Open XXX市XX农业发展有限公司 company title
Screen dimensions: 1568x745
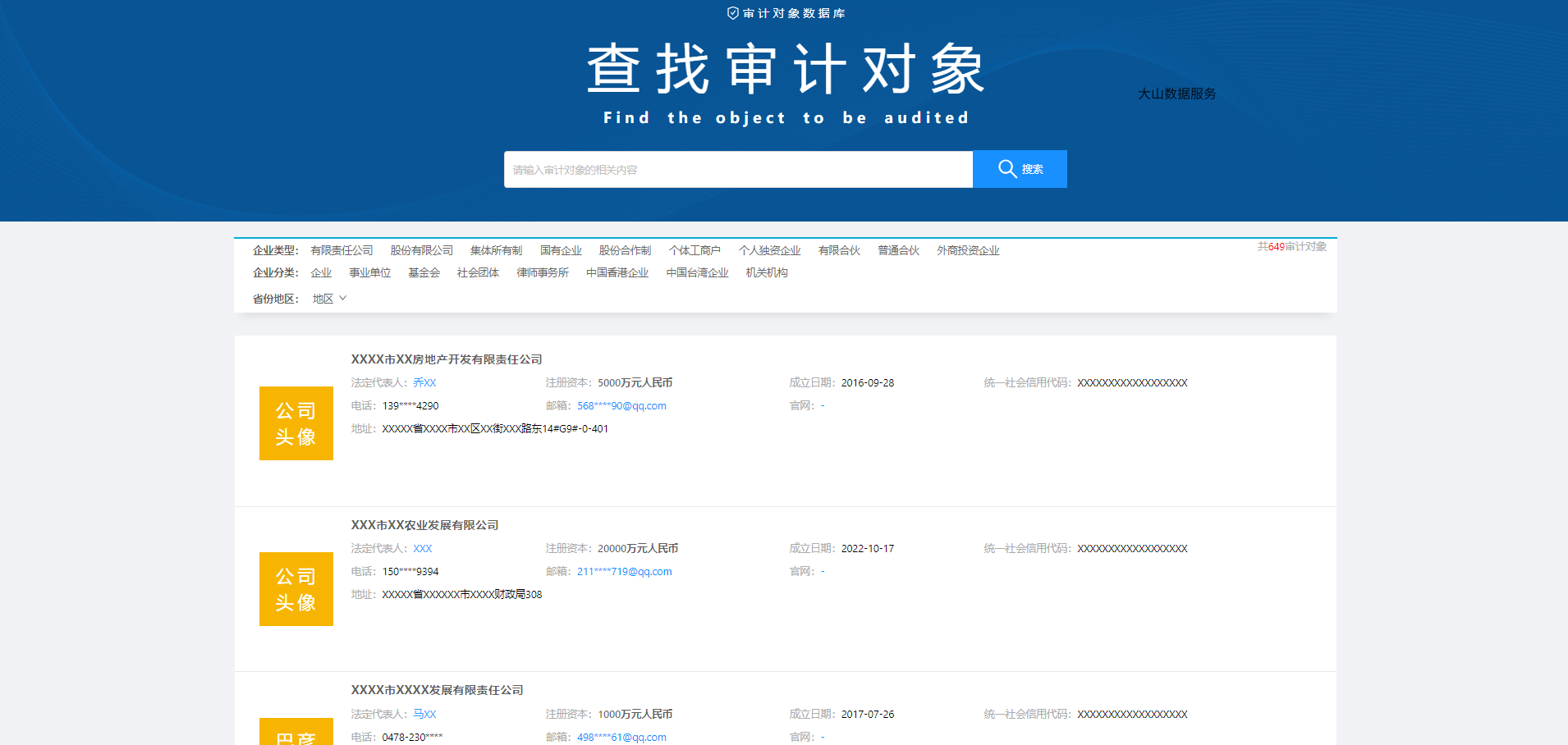pos(425,525)
